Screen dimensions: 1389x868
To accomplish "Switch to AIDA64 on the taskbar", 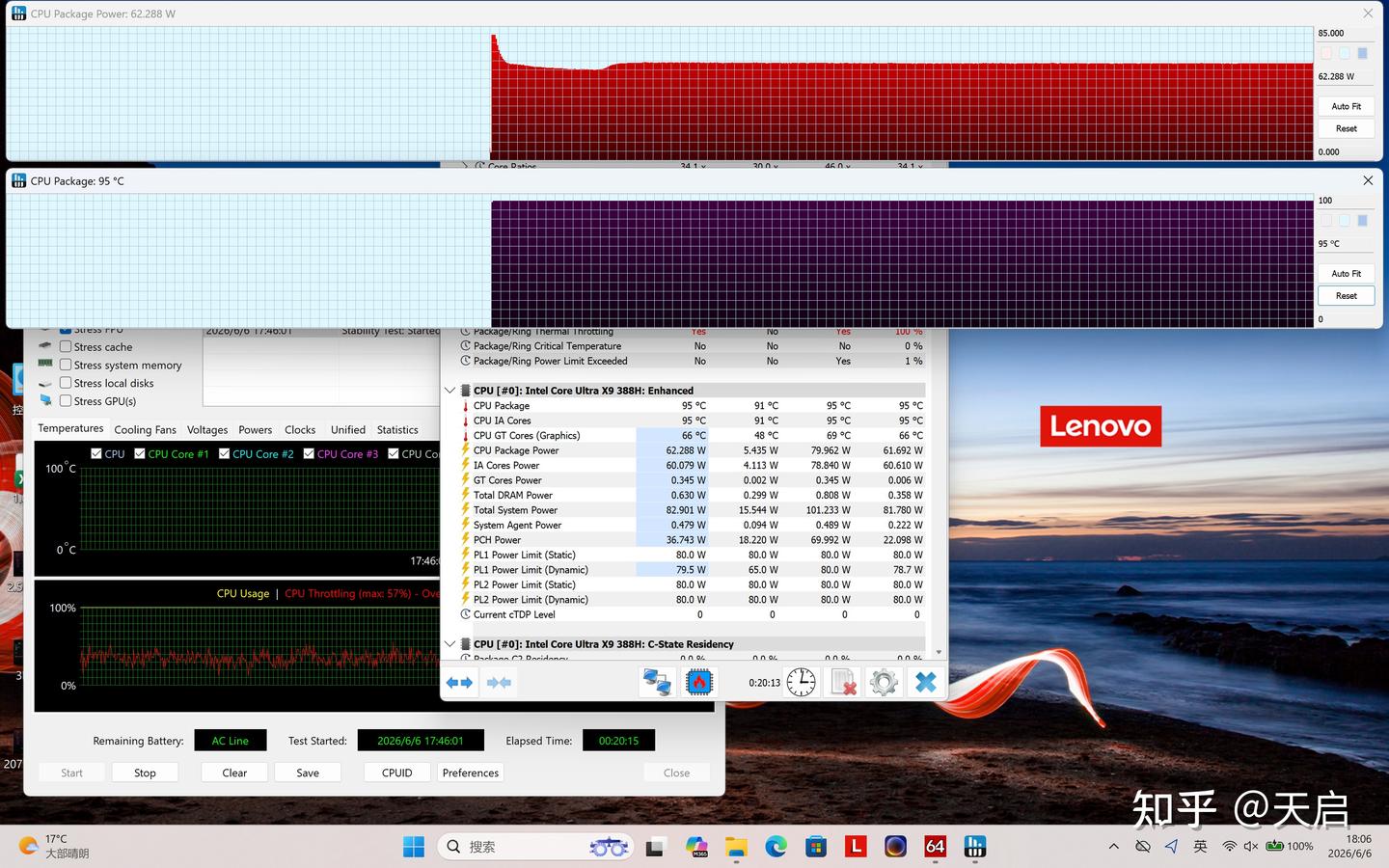I will pyautogui.click(x=936, y=847).
